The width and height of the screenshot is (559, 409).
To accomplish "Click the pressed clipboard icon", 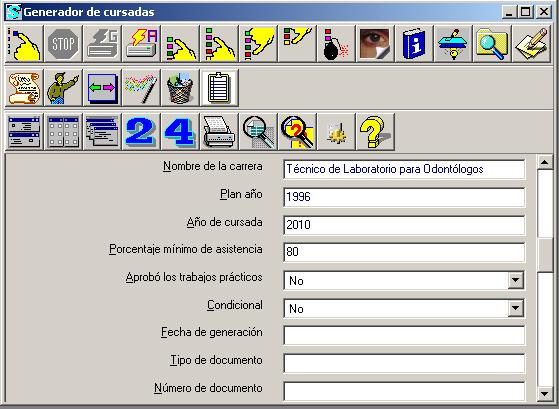I will [219, 88].
